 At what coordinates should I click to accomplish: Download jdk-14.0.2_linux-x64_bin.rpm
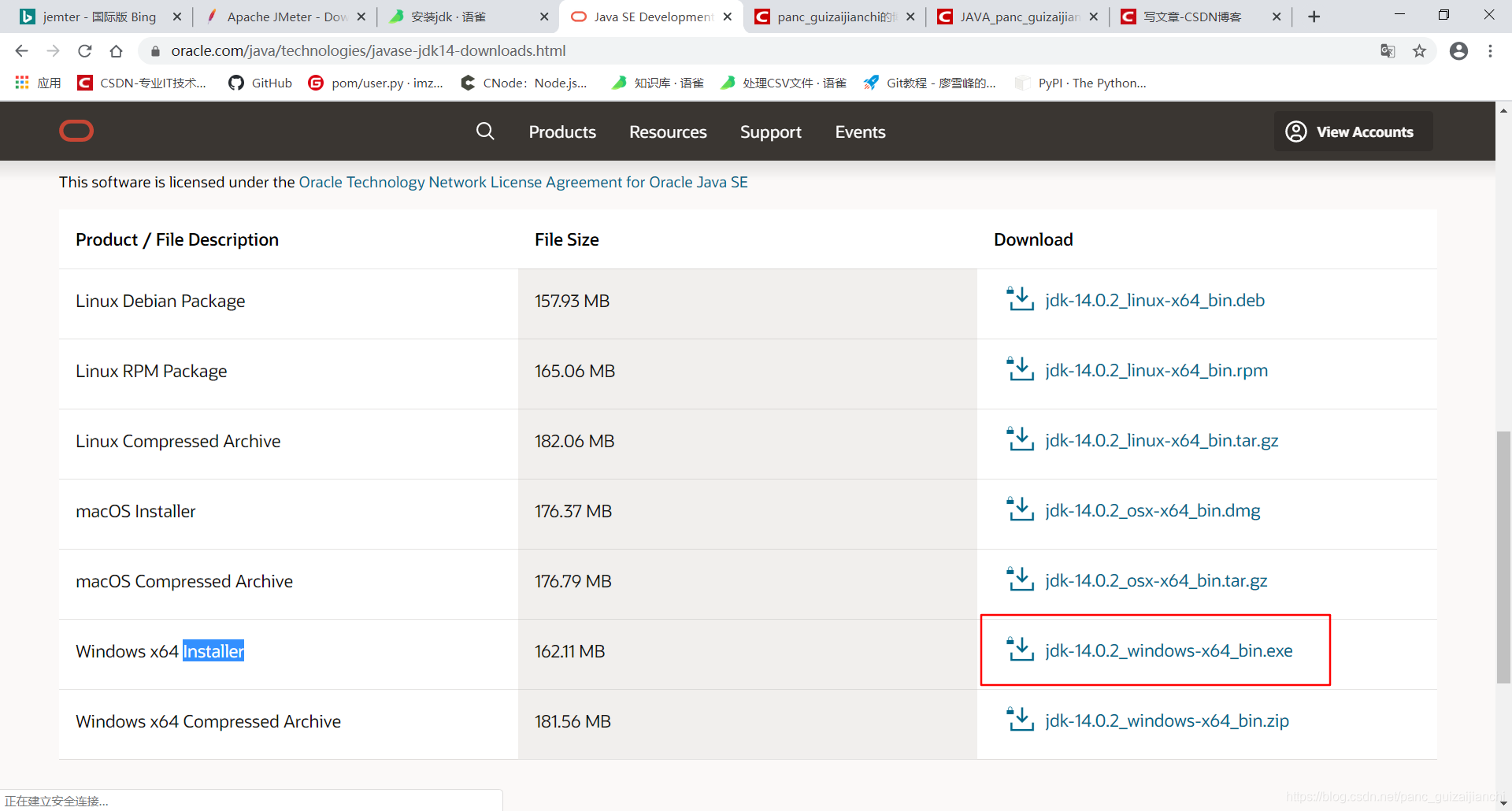pyautogui.click(x=1156, y=370)
